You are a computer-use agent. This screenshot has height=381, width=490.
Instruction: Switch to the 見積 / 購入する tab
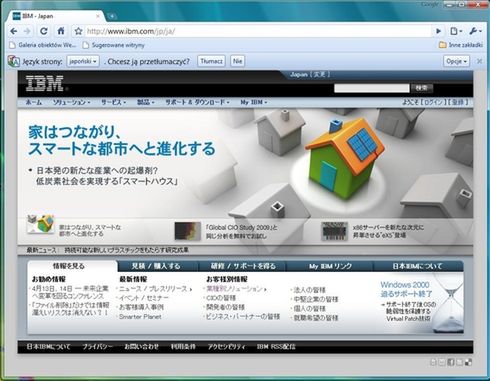click(156, 266)
